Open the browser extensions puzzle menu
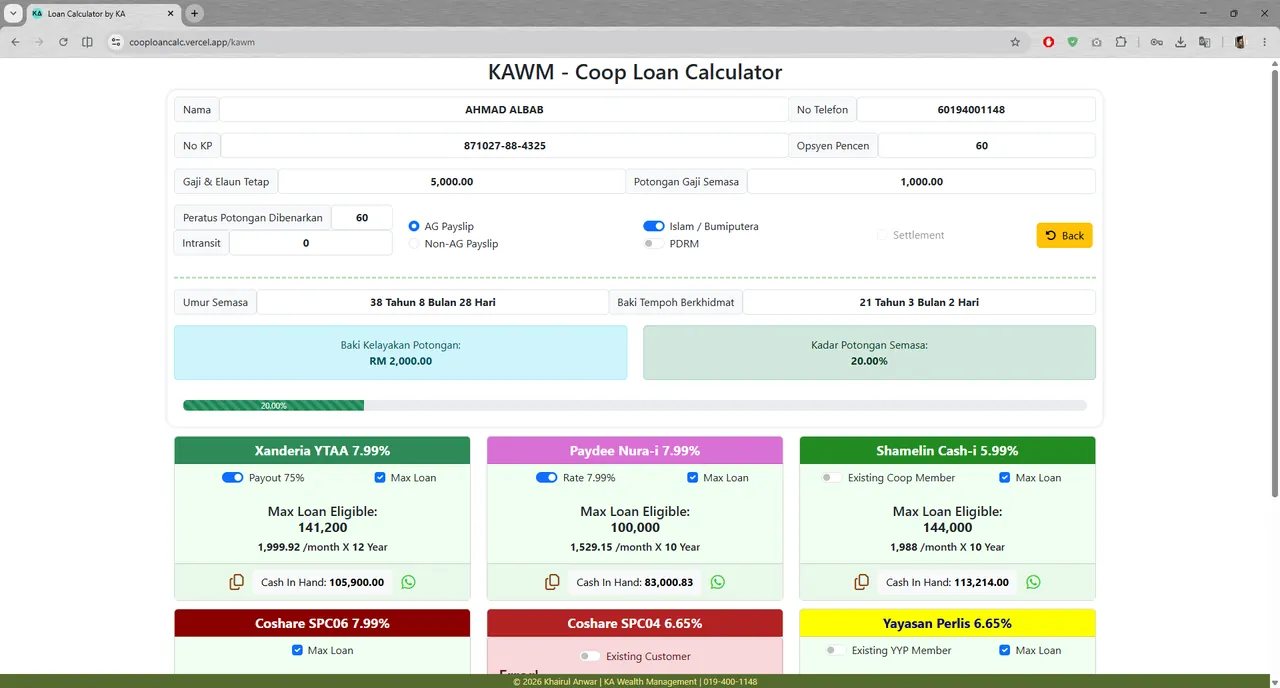The image size is (1280, 688). (x=1121, y=42)
